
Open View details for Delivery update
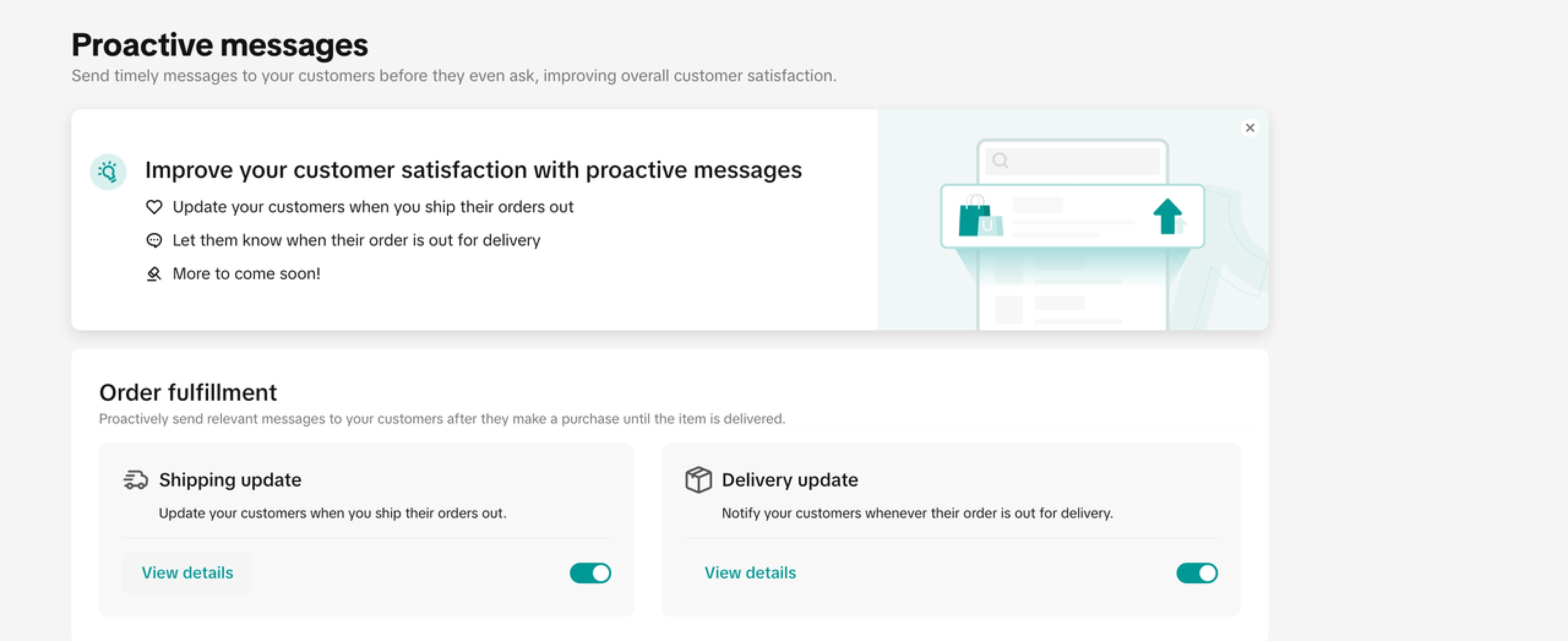click(750, 573)
